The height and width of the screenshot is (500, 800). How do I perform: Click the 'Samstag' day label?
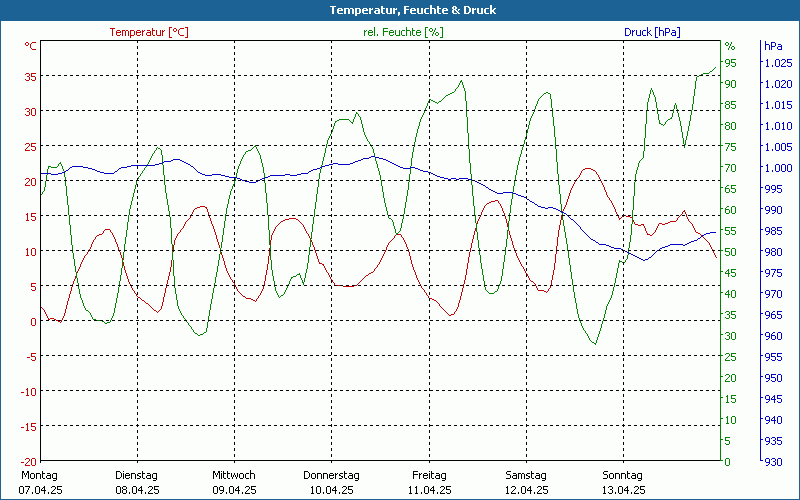tap(526, 475)
